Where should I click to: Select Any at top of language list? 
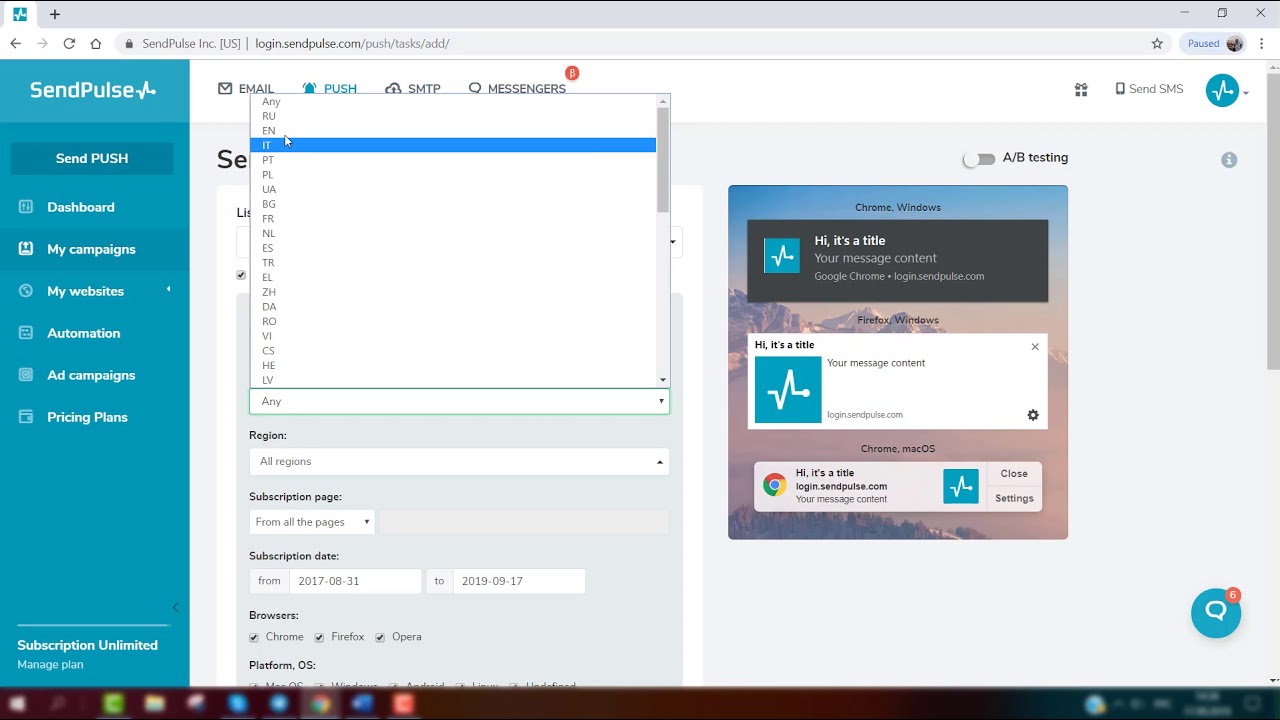[453, 102]
